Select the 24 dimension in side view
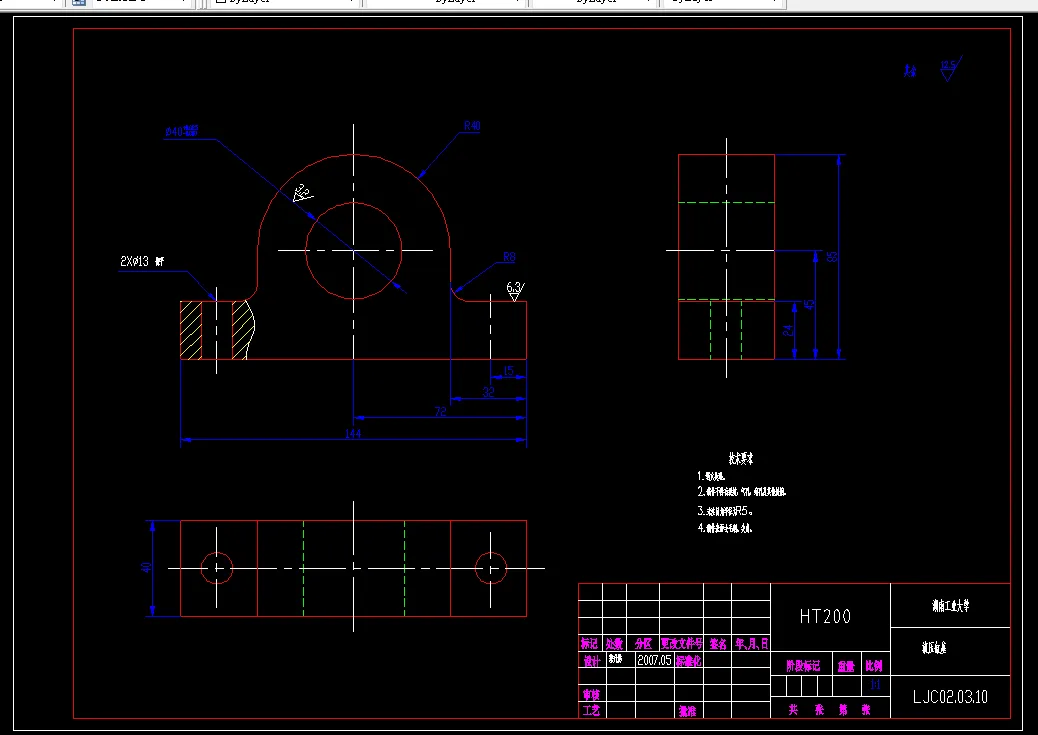 pyautogui.click(x=788, y=330)
